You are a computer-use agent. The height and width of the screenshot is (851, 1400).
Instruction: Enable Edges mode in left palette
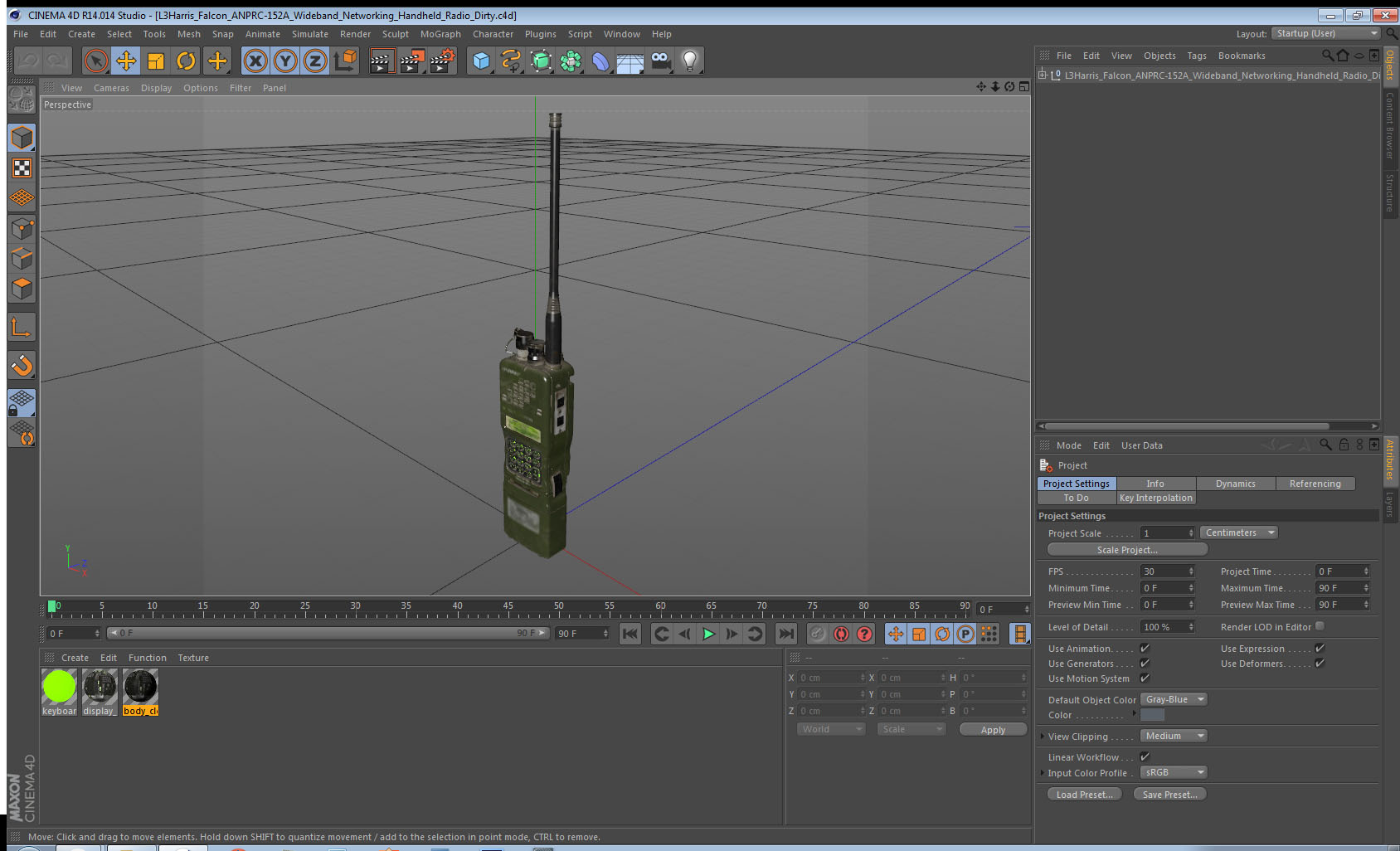[22, 258]
